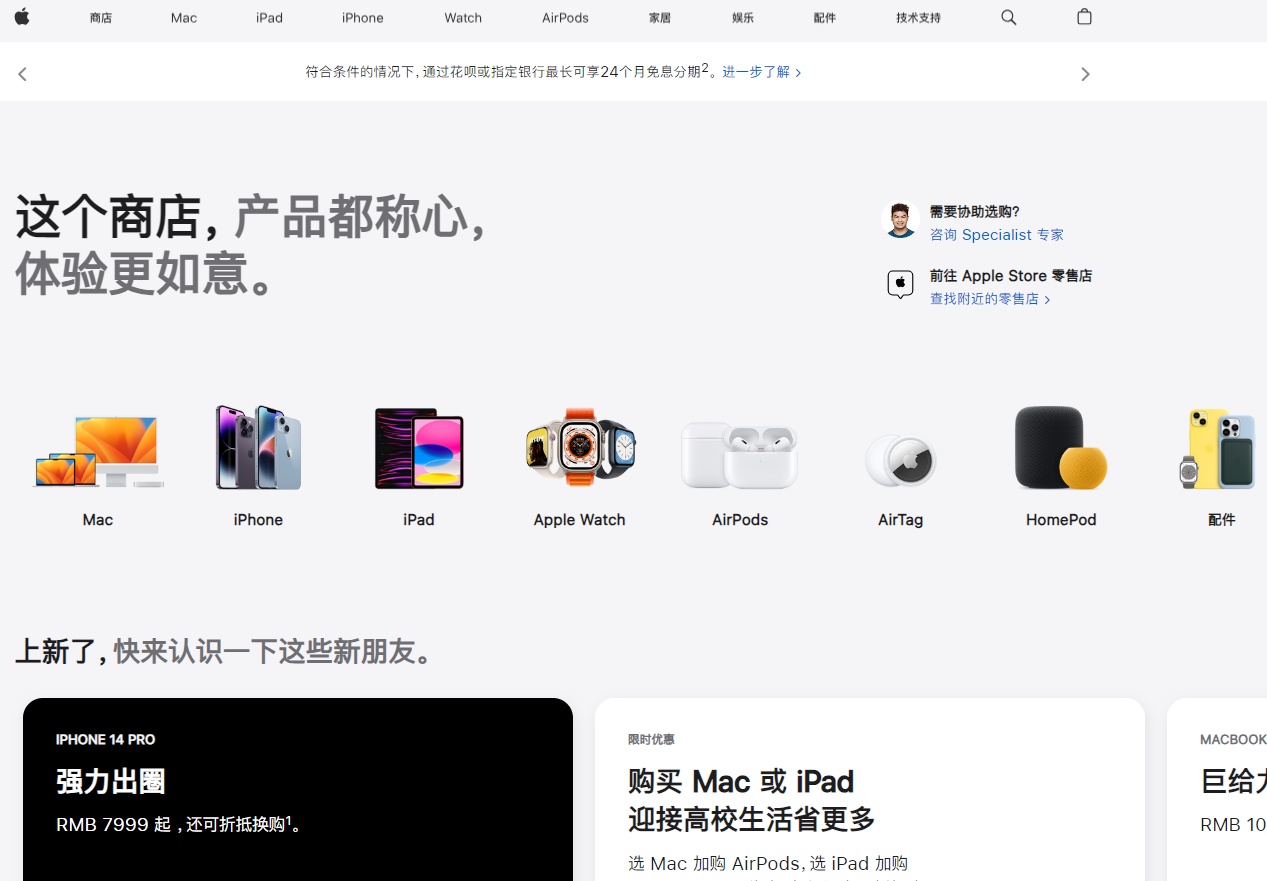This screenshot has width=1267, height=881.
Task: Open the AirPods menu in navigation bar
Action: pos(565,18)
